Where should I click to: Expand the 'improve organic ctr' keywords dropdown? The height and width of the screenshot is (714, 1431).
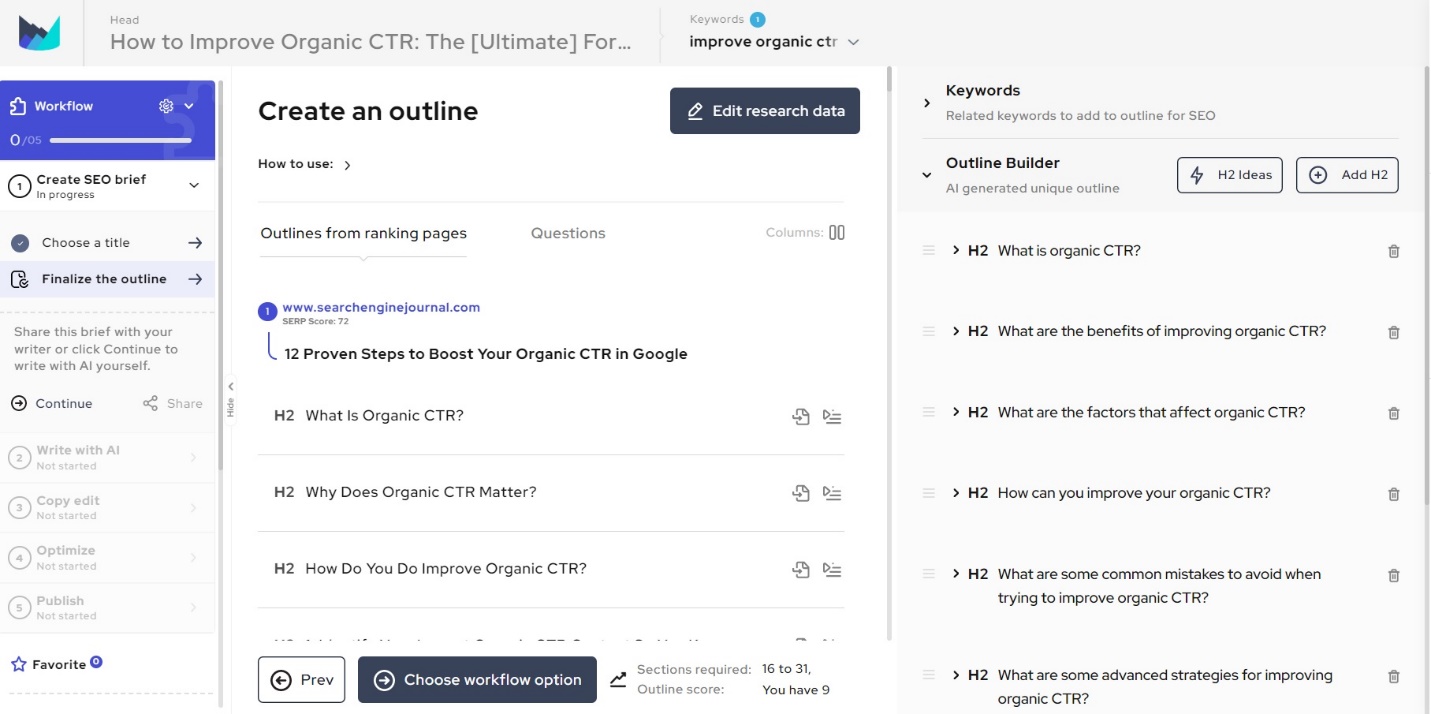point(853,42)
